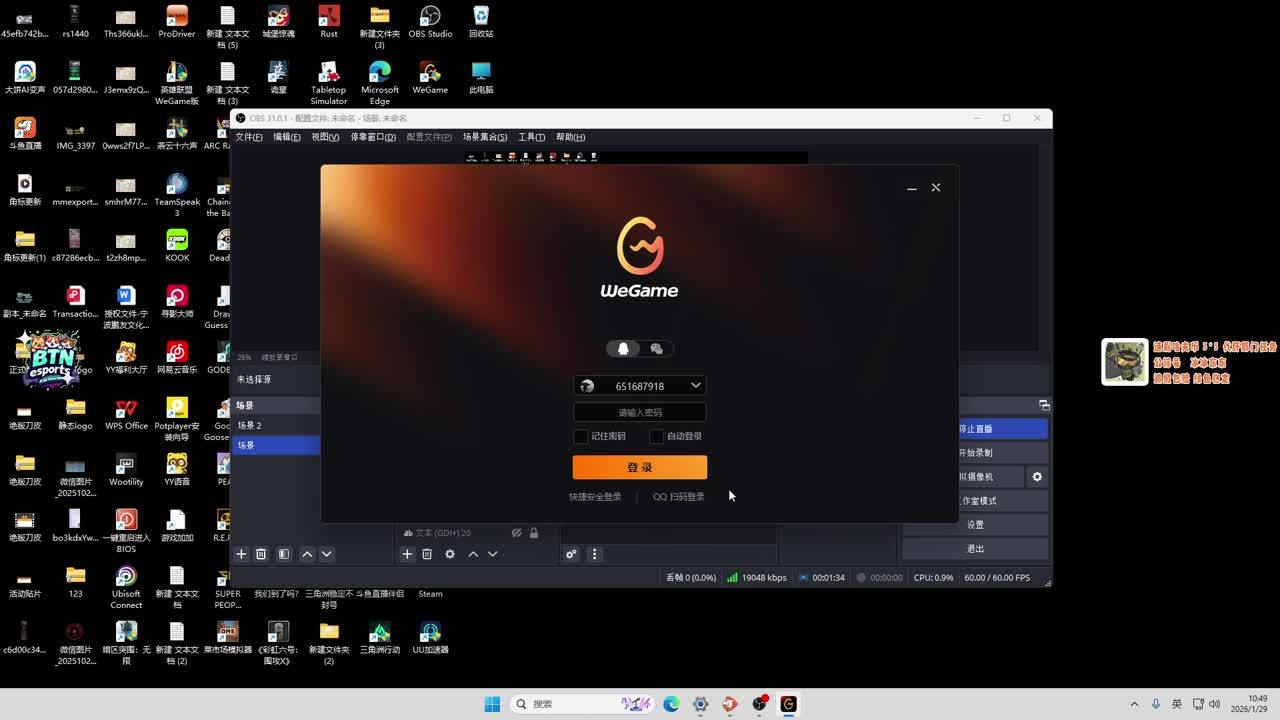Open the 编辑(E) menu in OBS

pyautogui.click(x=287, y=137)
